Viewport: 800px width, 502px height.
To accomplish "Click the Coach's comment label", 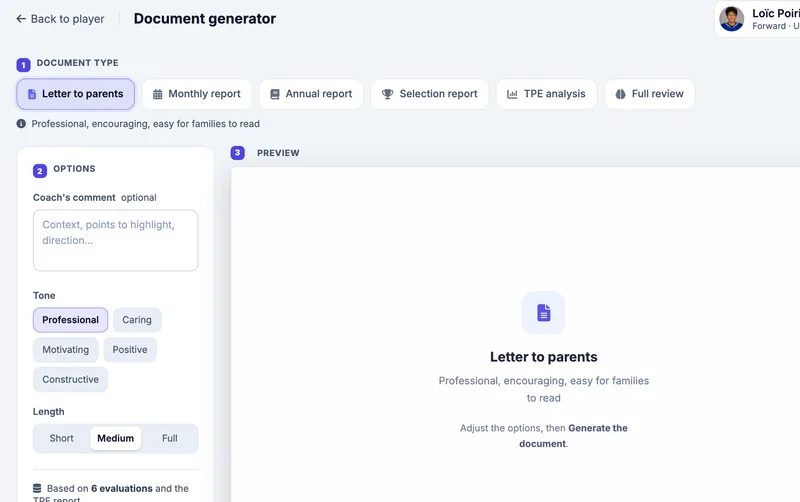I will point(74,197).
